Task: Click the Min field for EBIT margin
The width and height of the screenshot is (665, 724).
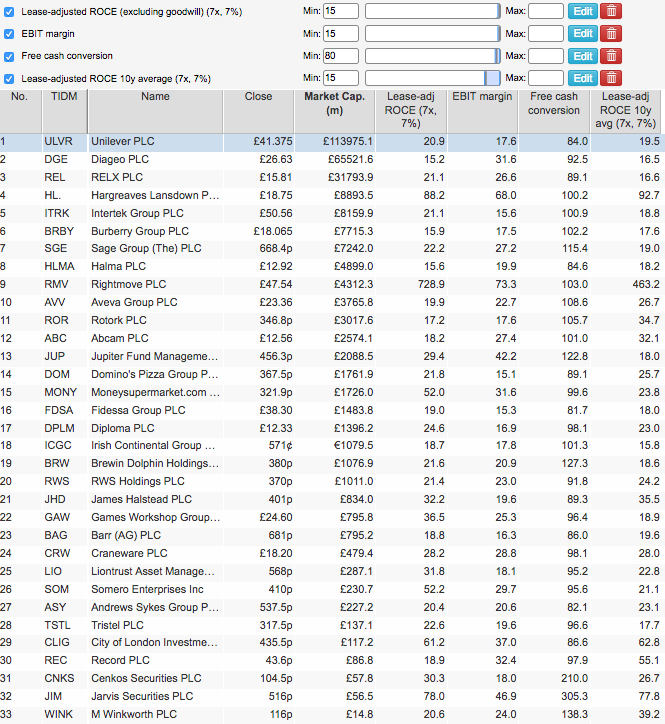Action: [341, 34]
